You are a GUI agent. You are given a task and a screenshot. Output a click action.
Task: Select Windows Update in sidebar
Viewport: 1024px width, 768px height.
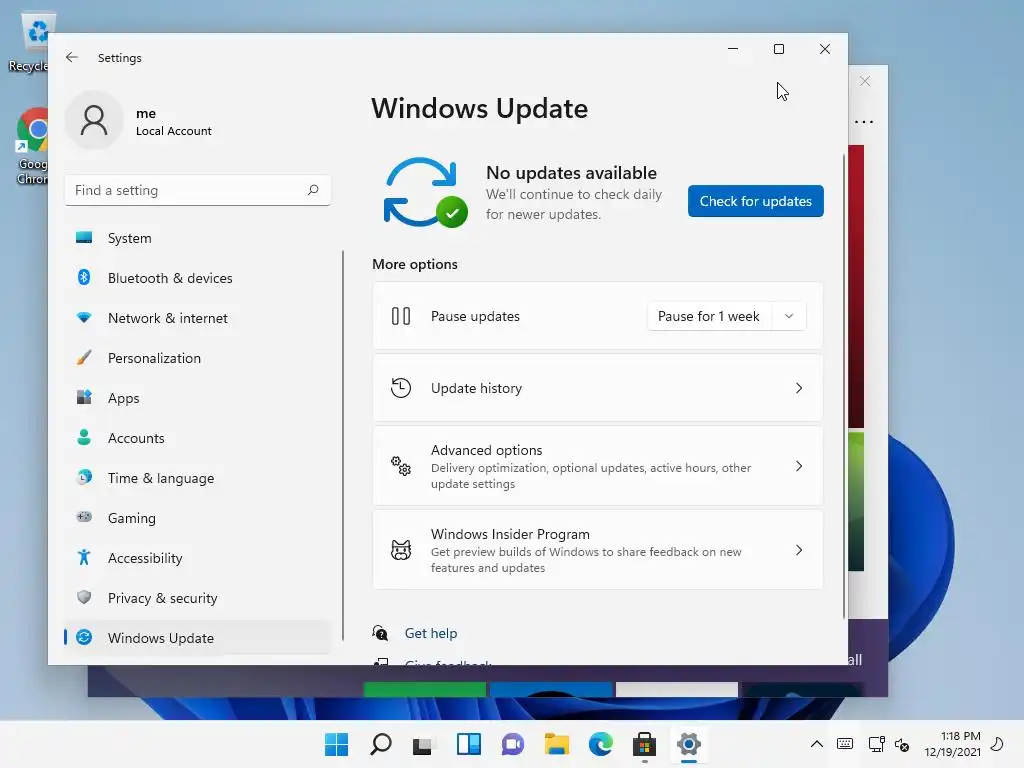(197, 637)
